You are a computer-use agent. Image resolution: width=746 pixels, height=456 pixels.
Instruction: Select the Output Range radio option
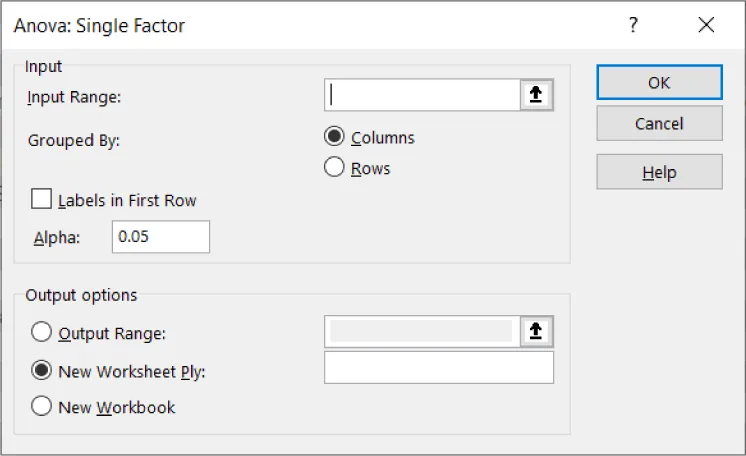(x=42, y=333)
